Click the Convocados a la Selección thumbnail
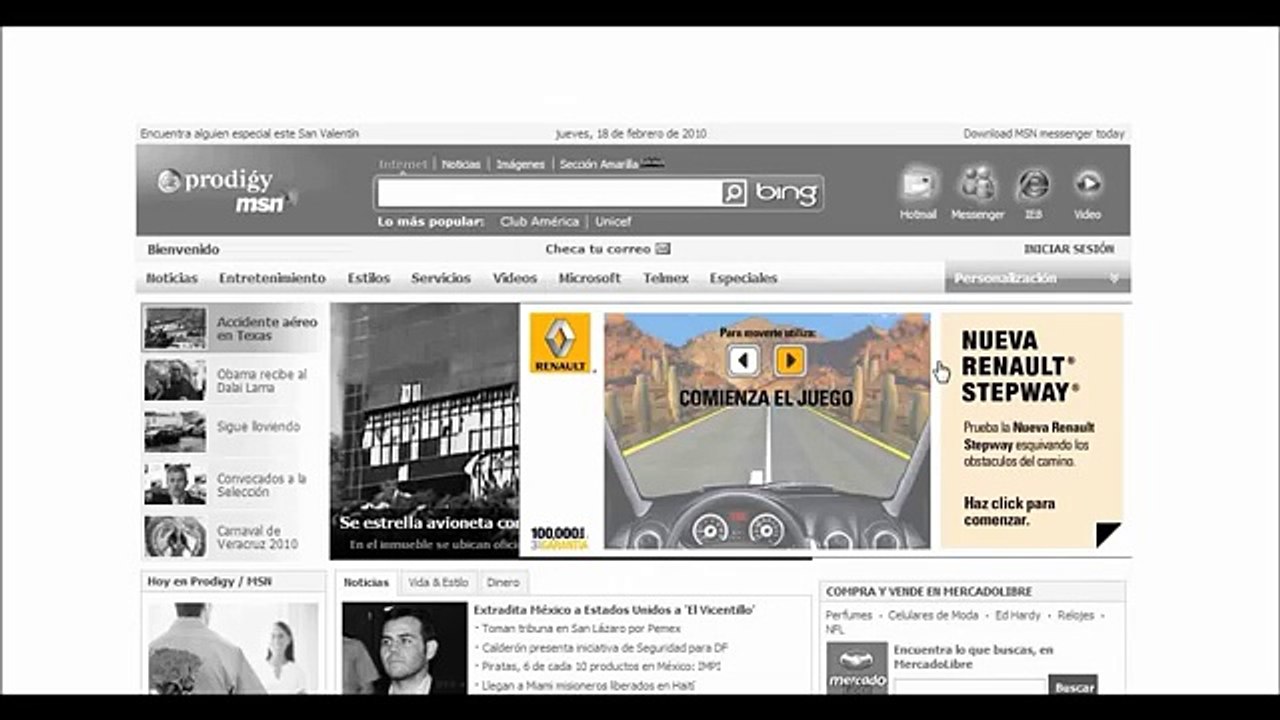This screenshot has width=1280, height=720. (175, 484)
